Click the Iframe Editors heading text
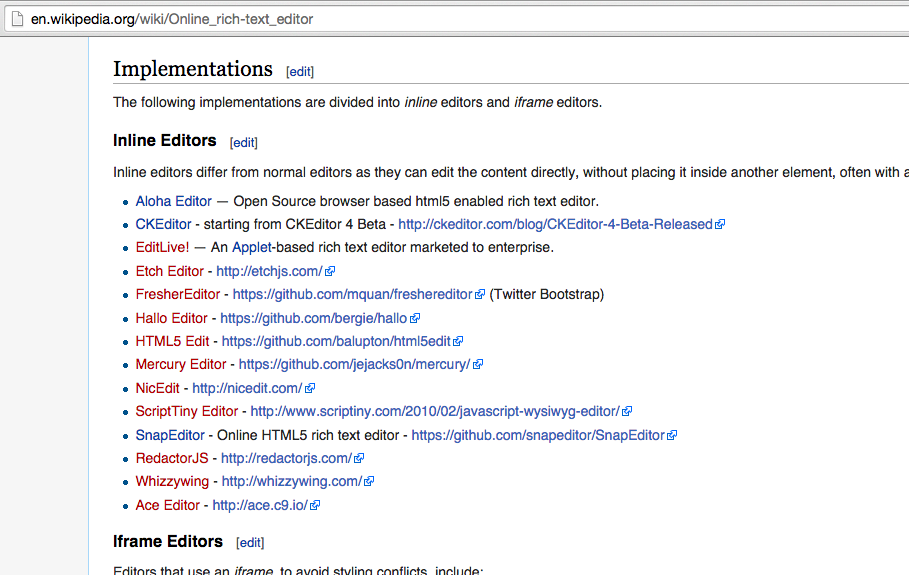The width and height of the screenshot is (909, 575). coord(168,541)
